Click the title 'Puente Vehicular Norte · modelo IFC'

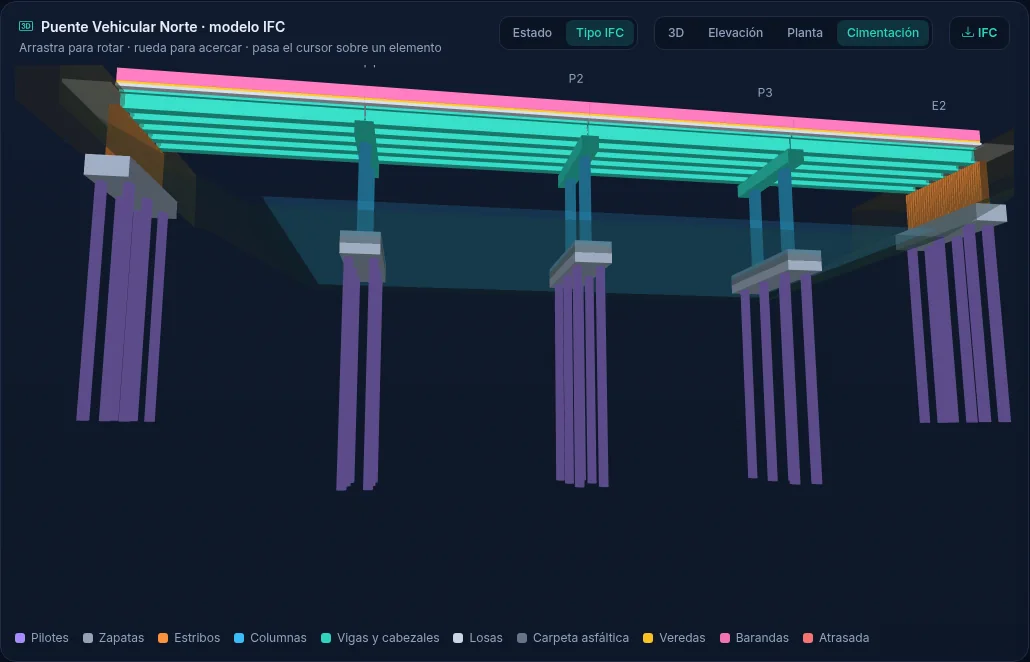(x=163, y=27)
